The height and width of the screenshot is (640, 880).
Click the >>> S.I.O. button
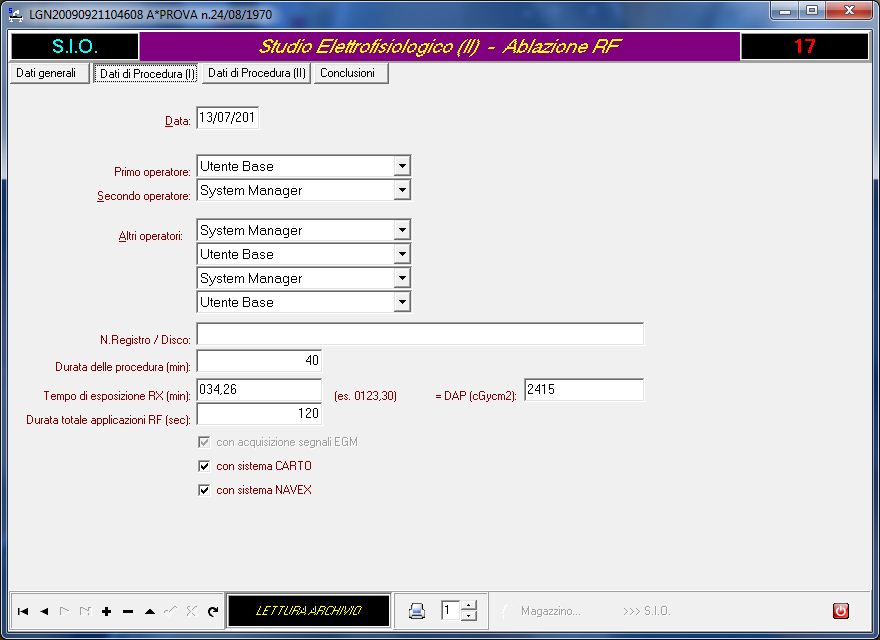pyautogui.click(x=647, y=611)
